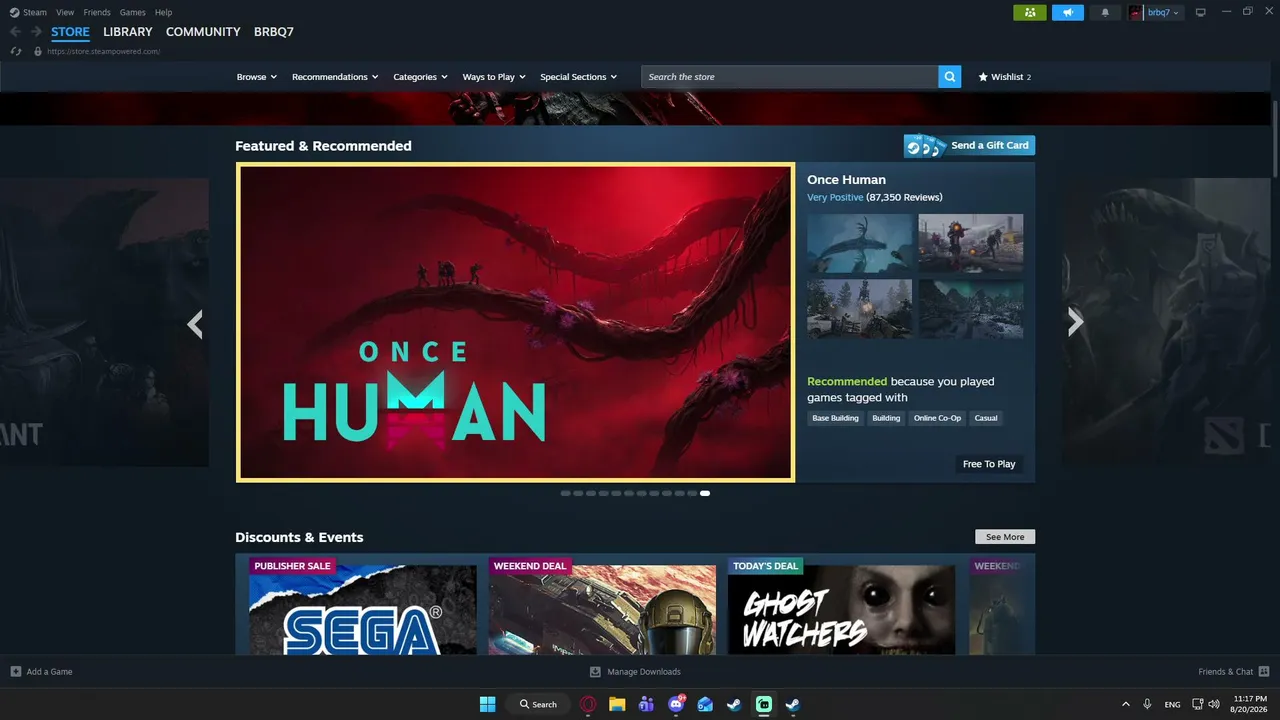This screenshot has height=720, width=1280.
Task: Open the Wishlist link
Action: 1004,77
